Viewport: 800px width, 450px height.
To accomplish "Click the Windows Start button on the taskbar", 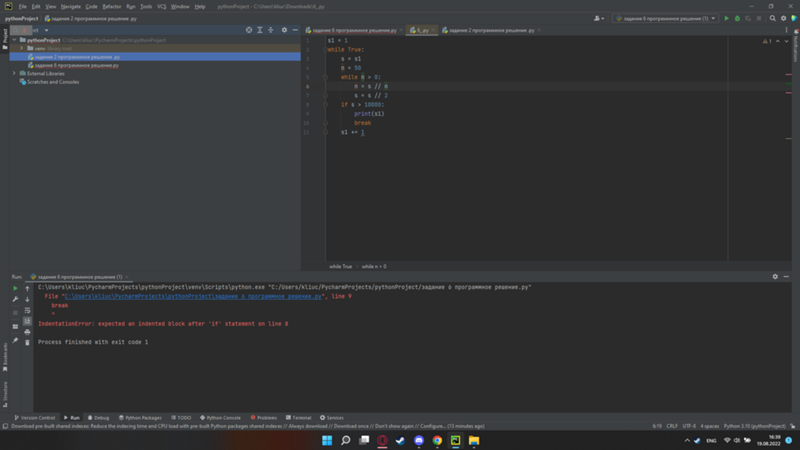I will tap(327, 440).
